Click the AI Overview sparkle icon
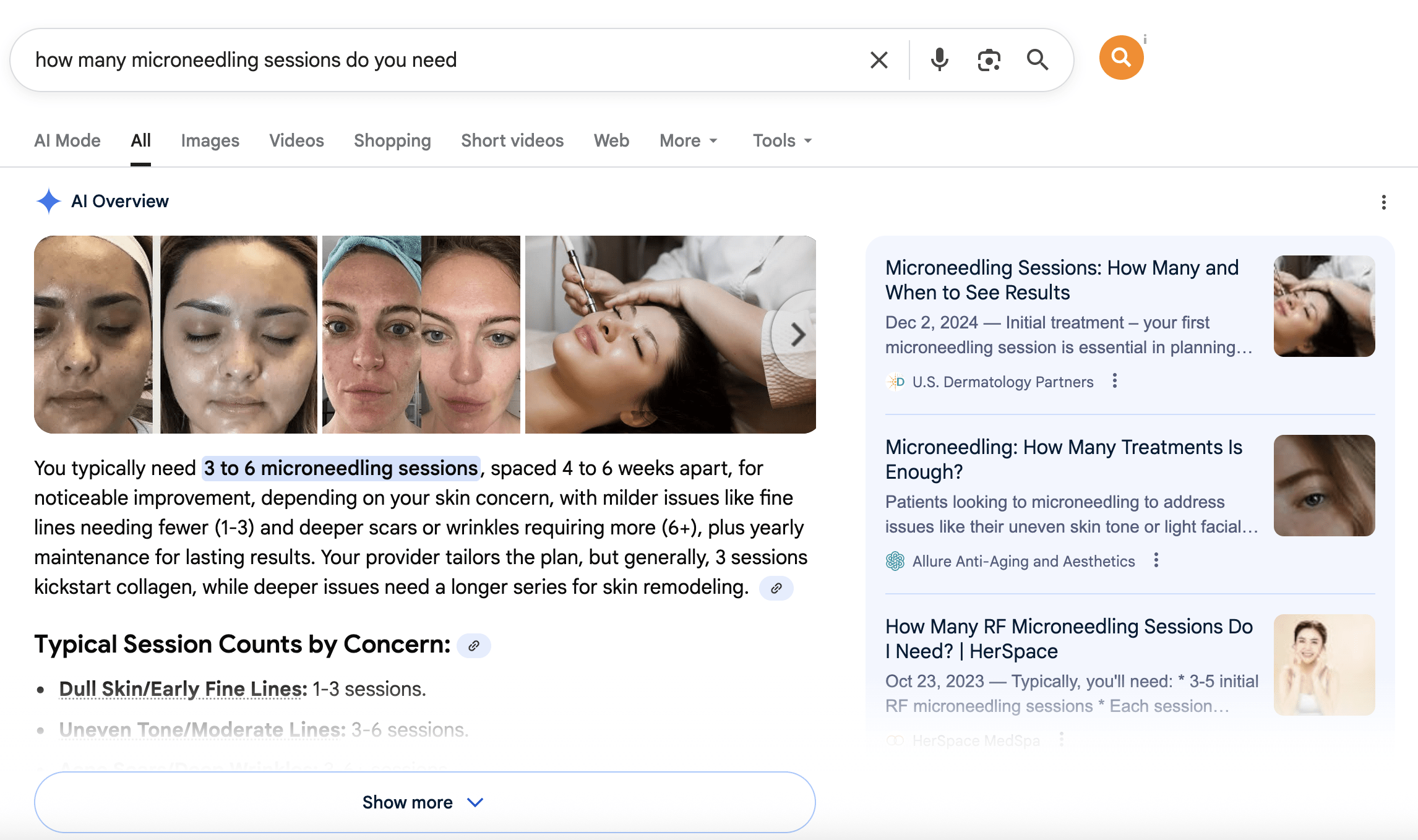 (x=48, y=200)
